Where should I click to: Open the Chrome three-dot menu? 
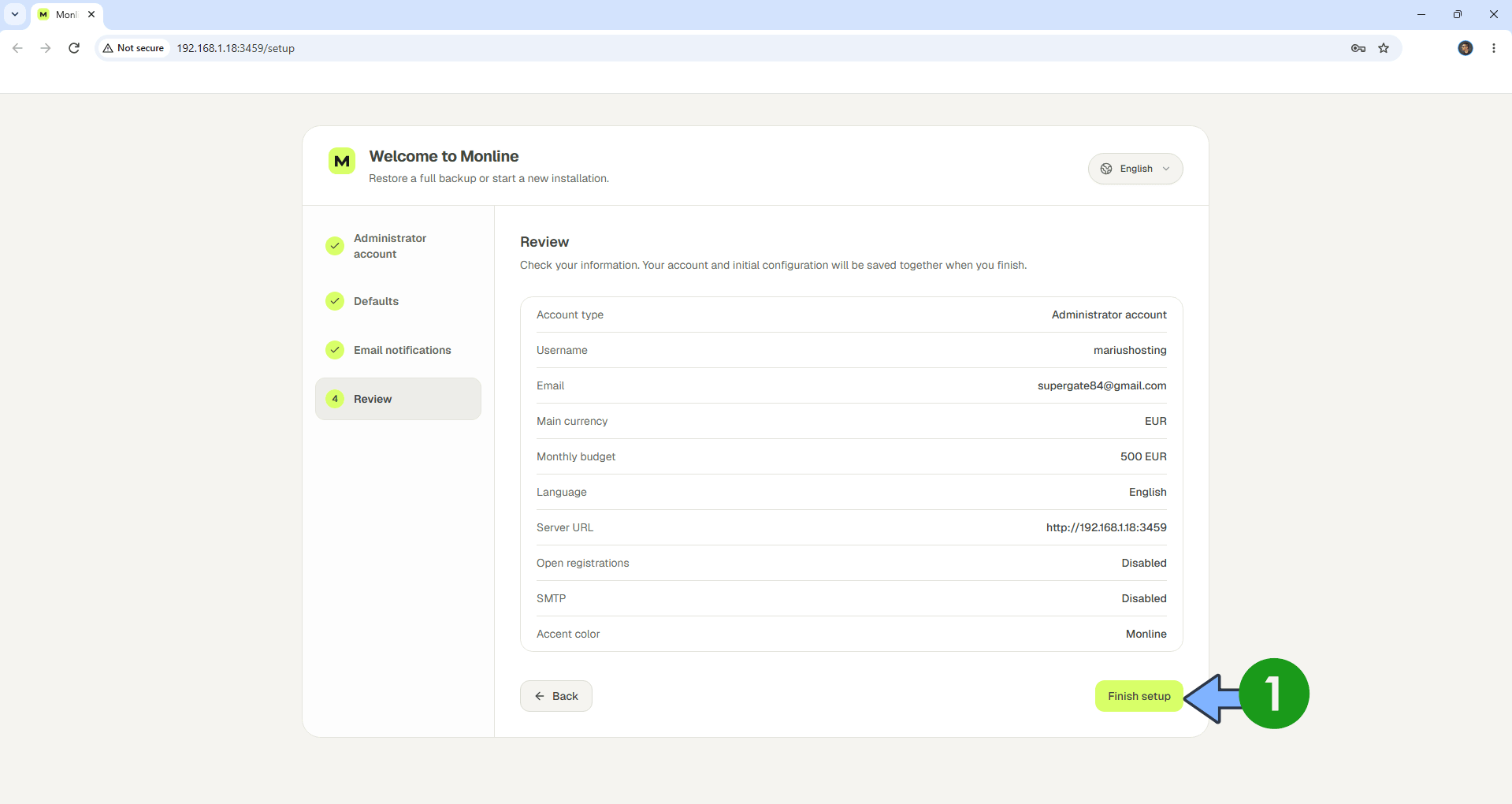pos(1494,48)
